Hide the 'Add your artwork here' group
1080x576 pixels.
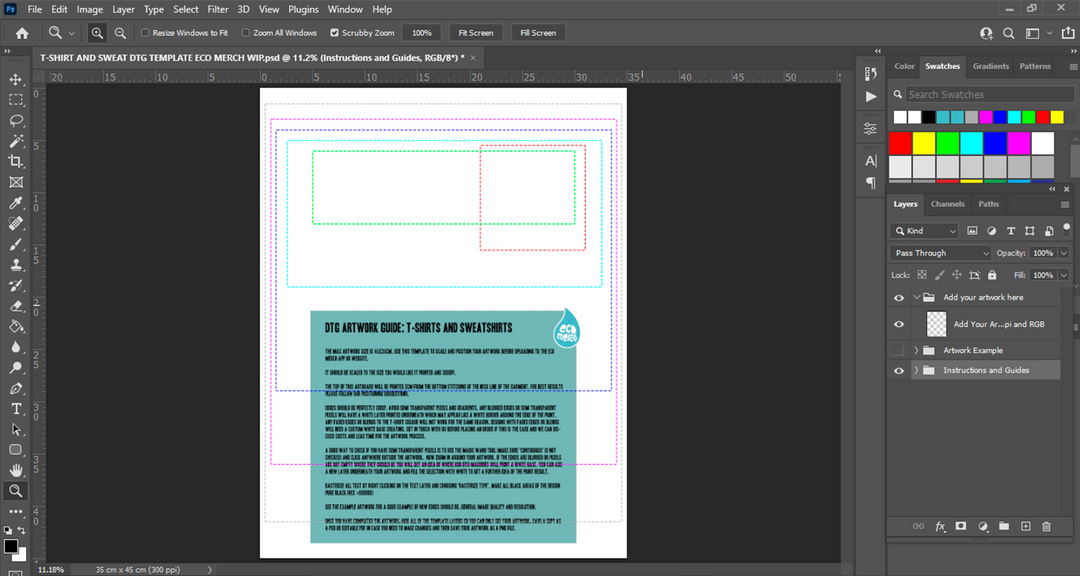click(x=899, y=298)
